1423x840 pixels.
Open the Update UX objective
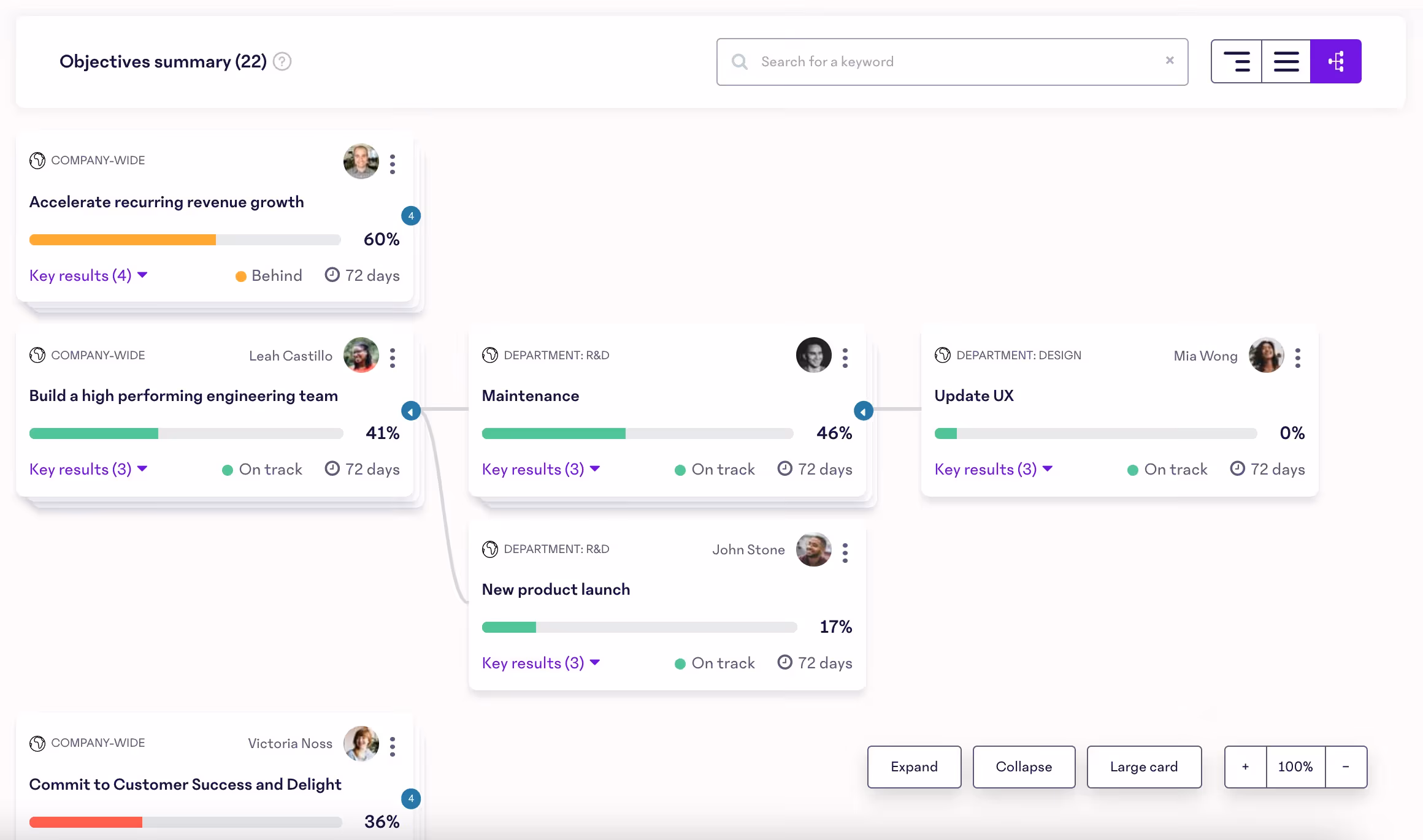tap(974, 395)
